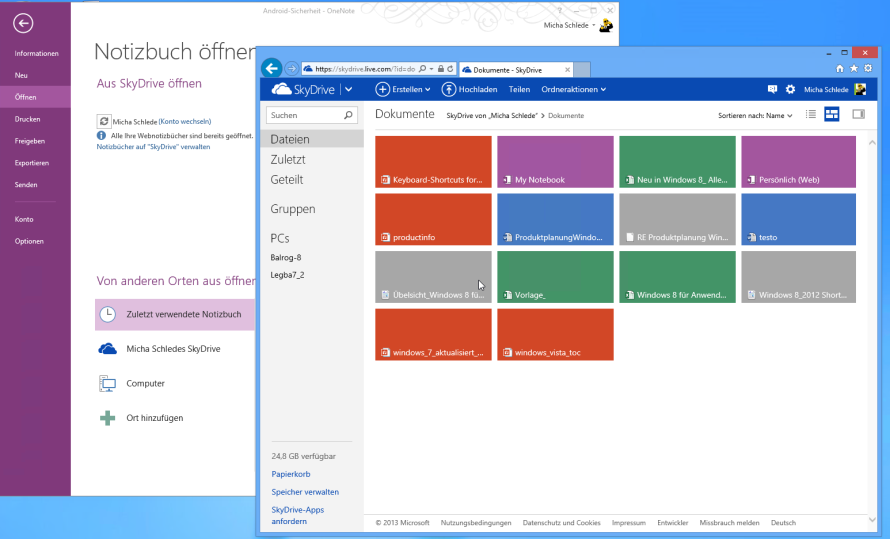Switch to the details list view

pos(811,115)
